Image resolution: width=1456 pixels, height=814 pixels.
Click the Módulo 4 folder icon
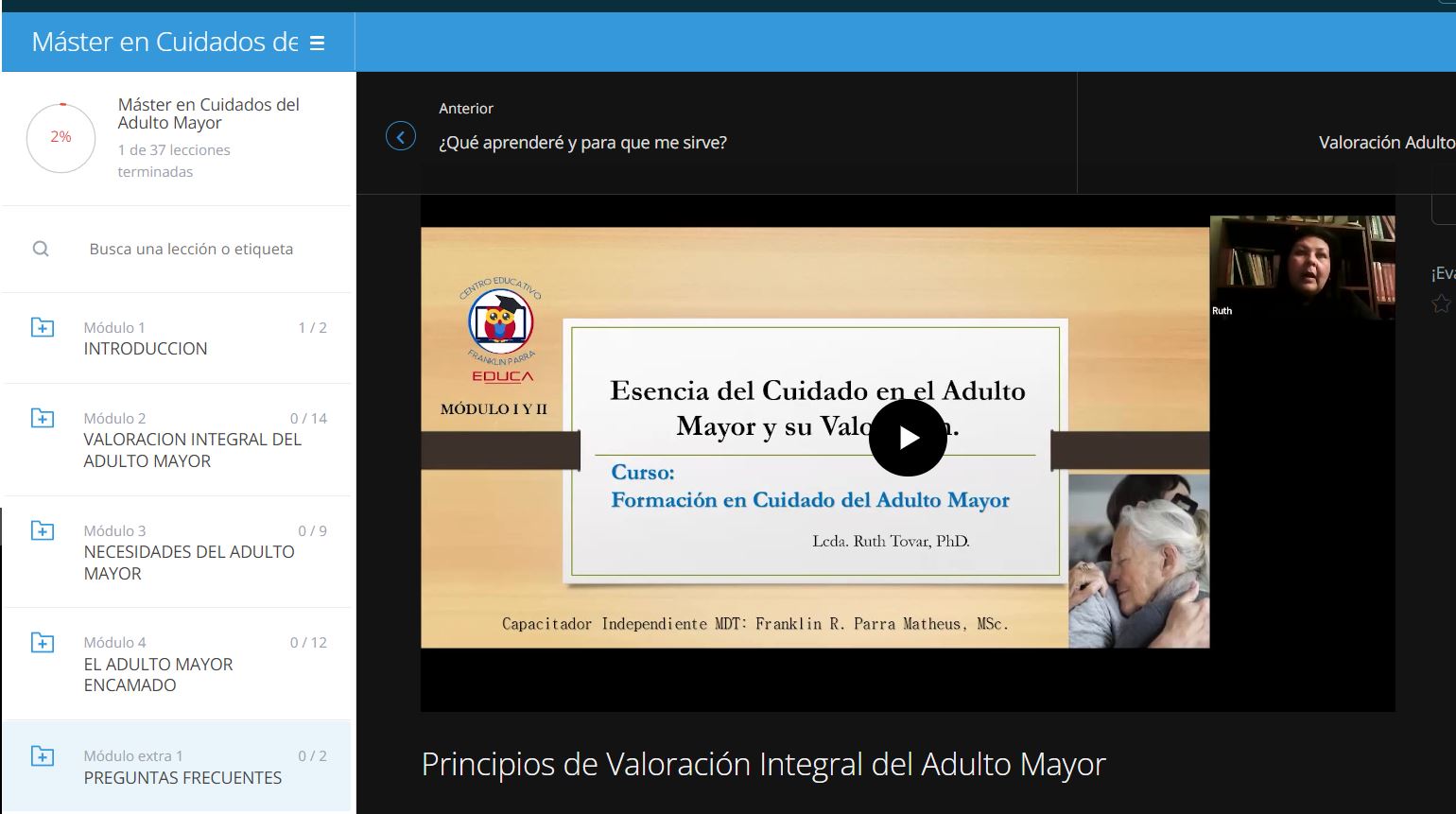pos(43,643)
